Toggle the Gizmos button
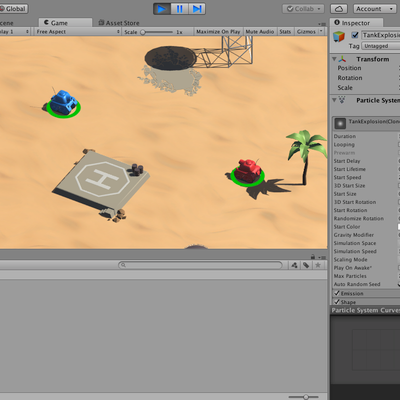Image resolution: width=400 pixels, height=400 pixels. [306, 32]
